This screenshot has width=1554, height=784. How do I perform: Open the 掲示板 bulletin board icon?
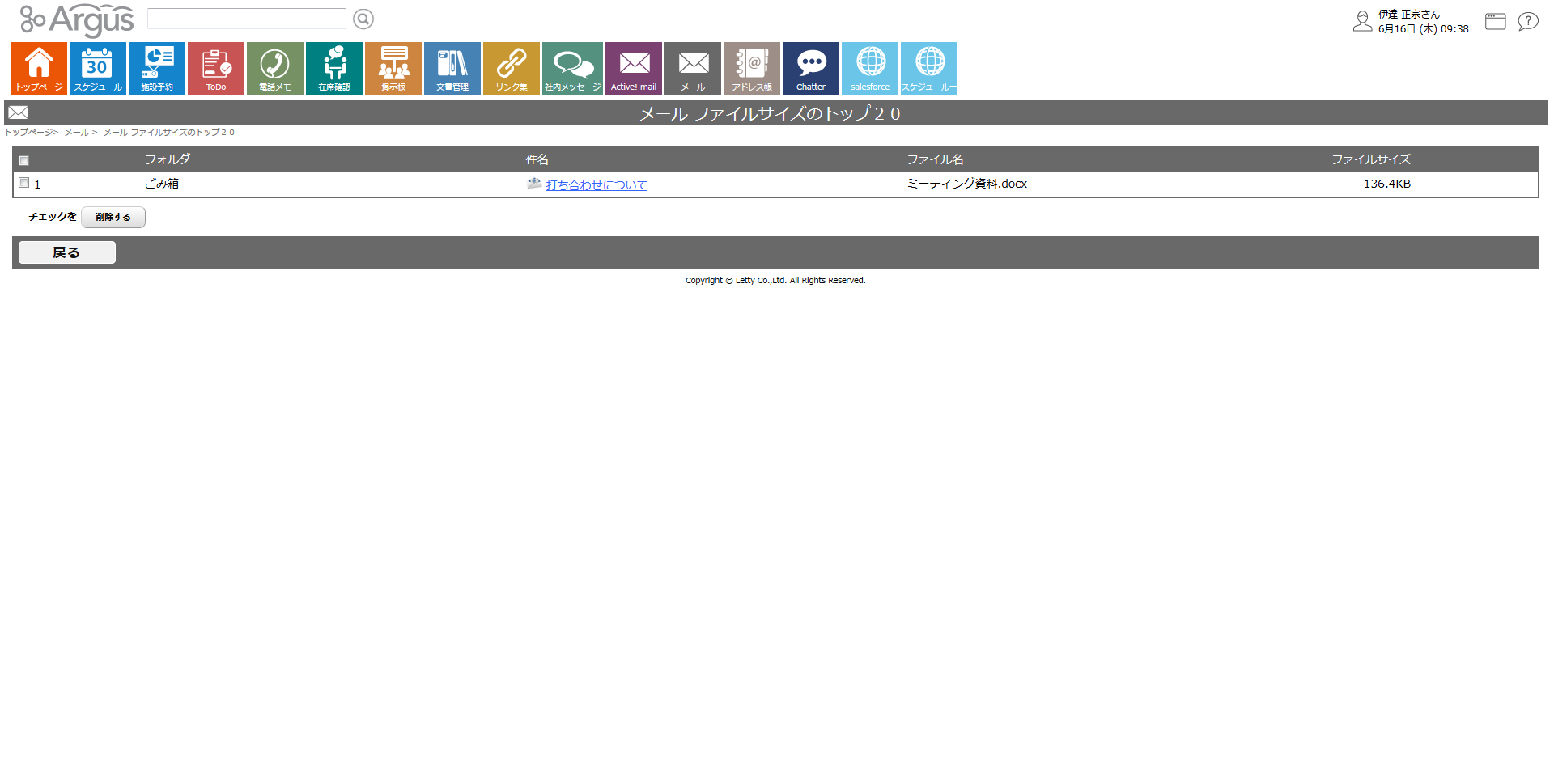click(393, 69)
